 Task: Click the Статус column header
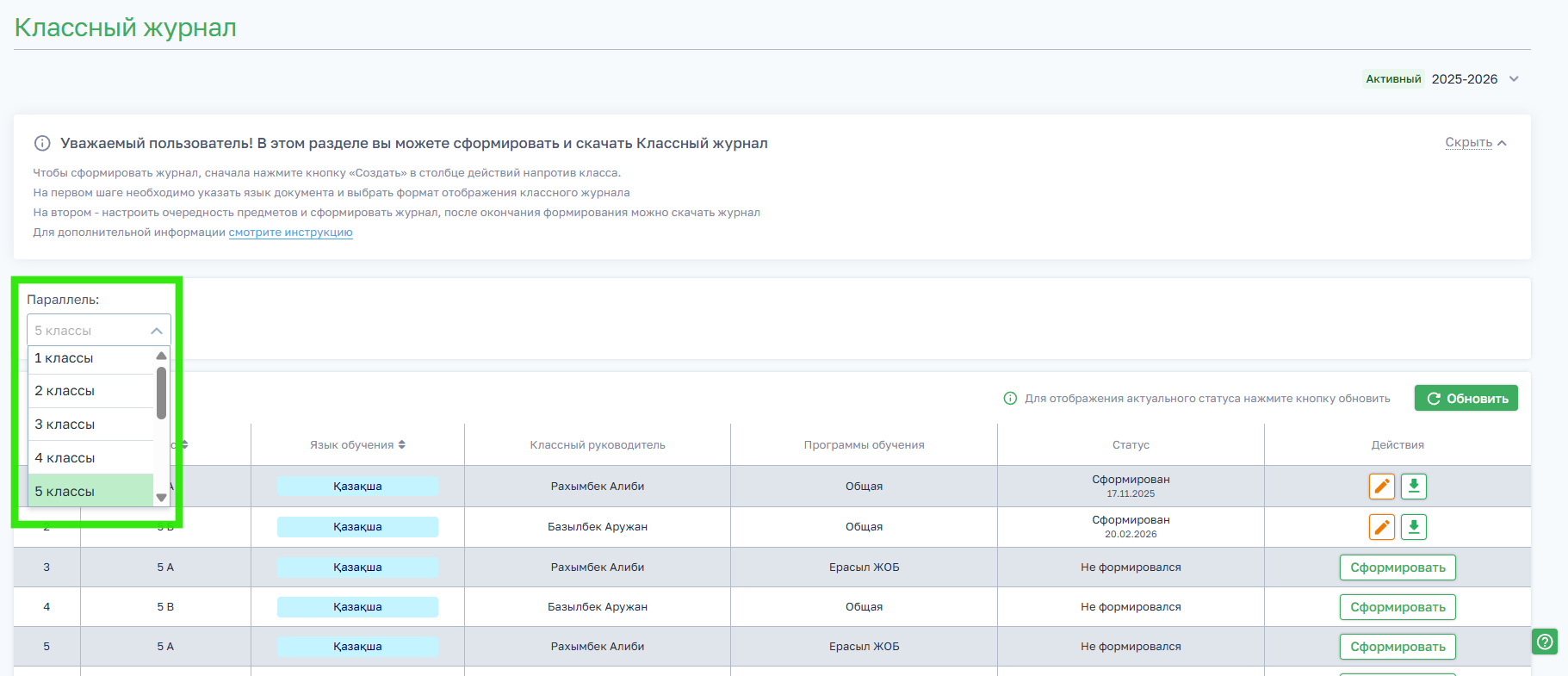[1131, 445]
